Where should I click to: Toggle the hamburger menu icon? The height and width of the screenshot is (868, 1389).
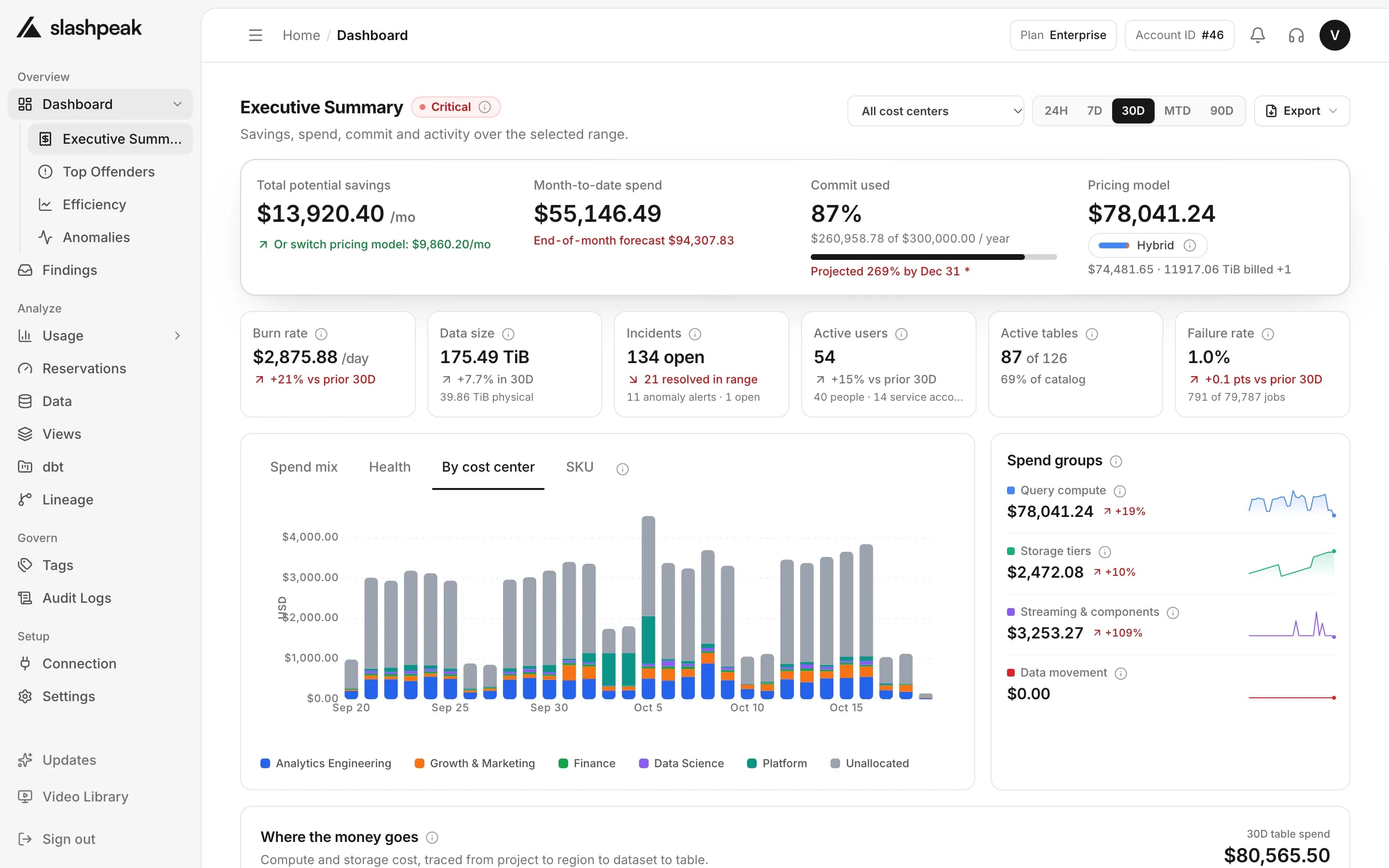click(256, 35)
